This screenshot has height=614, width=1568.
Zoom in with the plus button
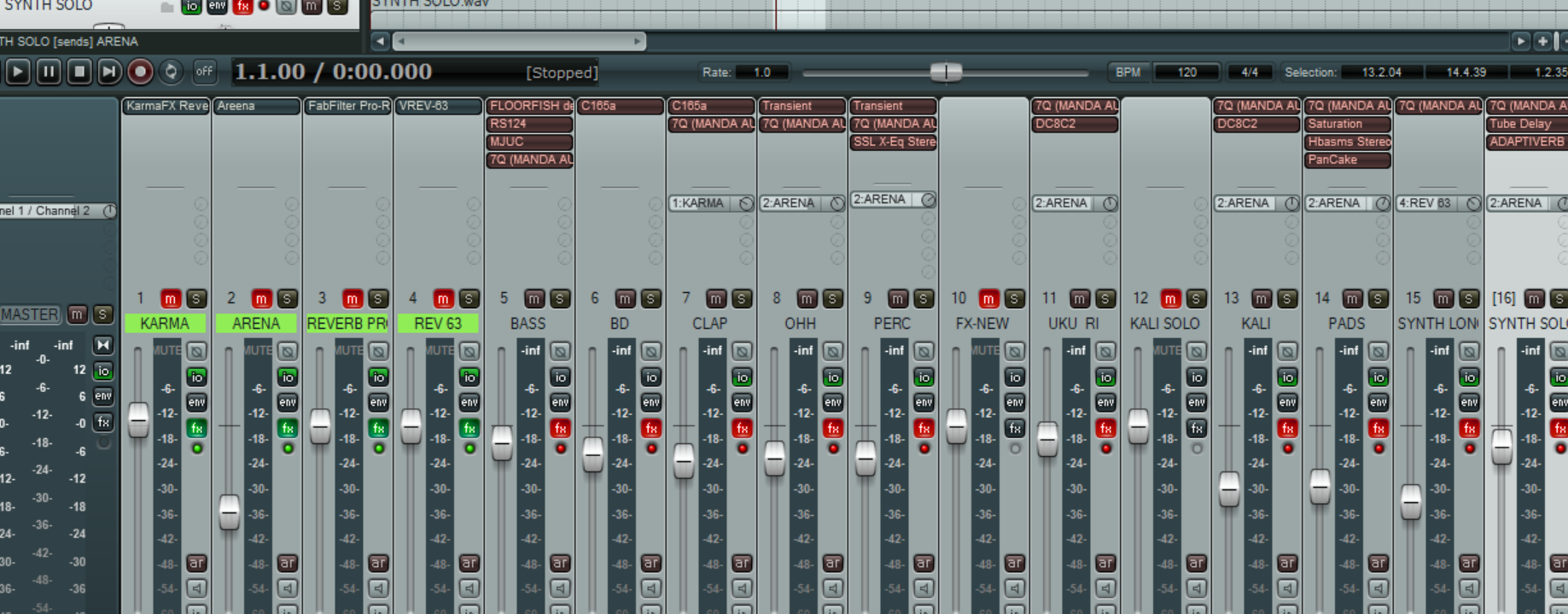click(1542, 41)
